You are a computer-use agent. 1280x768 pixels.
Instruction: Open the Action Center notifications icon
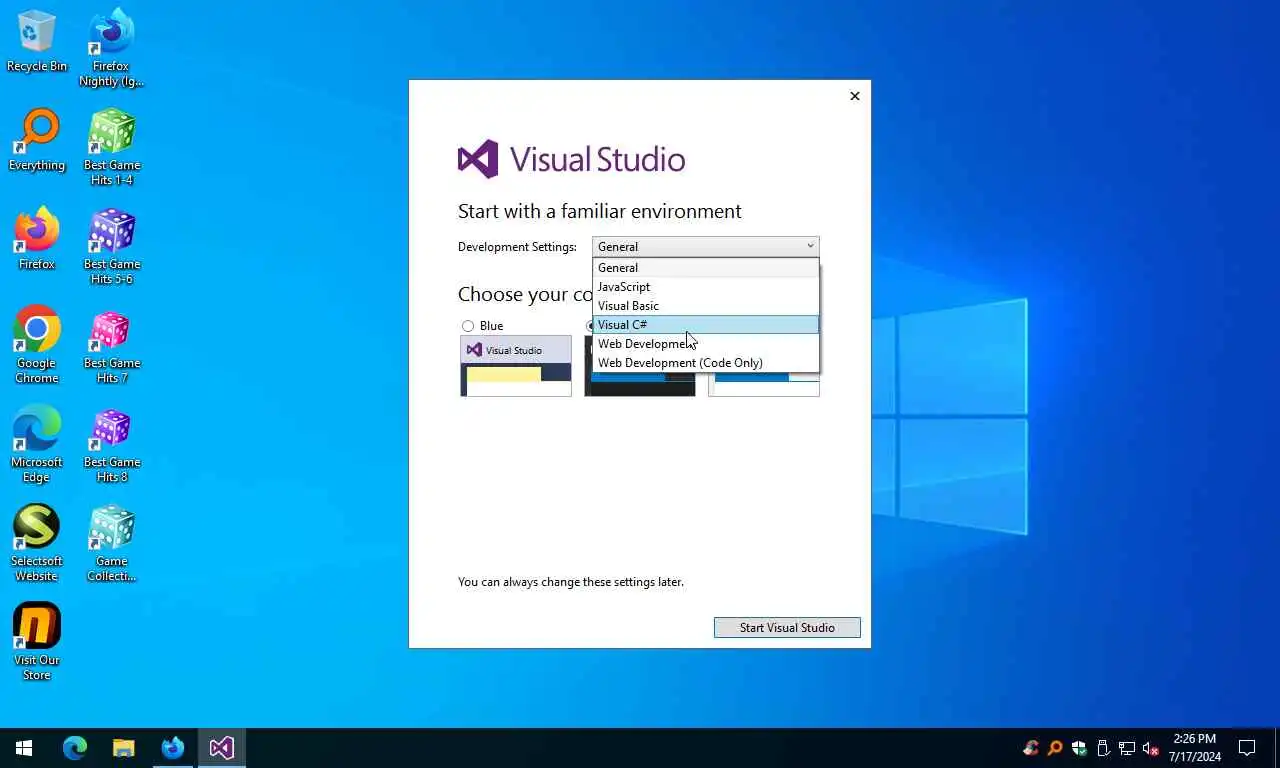(x=1247, y=748)
